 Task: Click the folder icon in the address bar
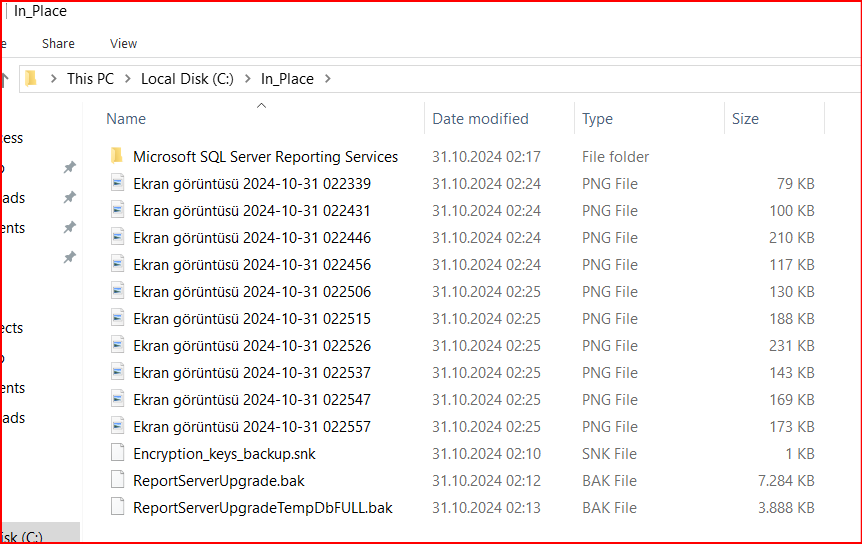click(x=31, y=78)
